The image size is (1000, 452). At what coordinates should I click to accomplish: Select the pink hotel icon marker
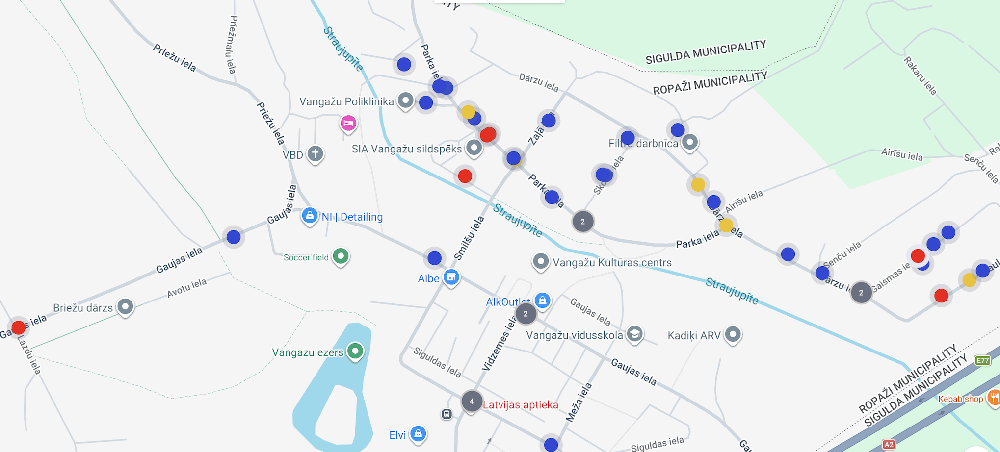[x=348, y=124]
